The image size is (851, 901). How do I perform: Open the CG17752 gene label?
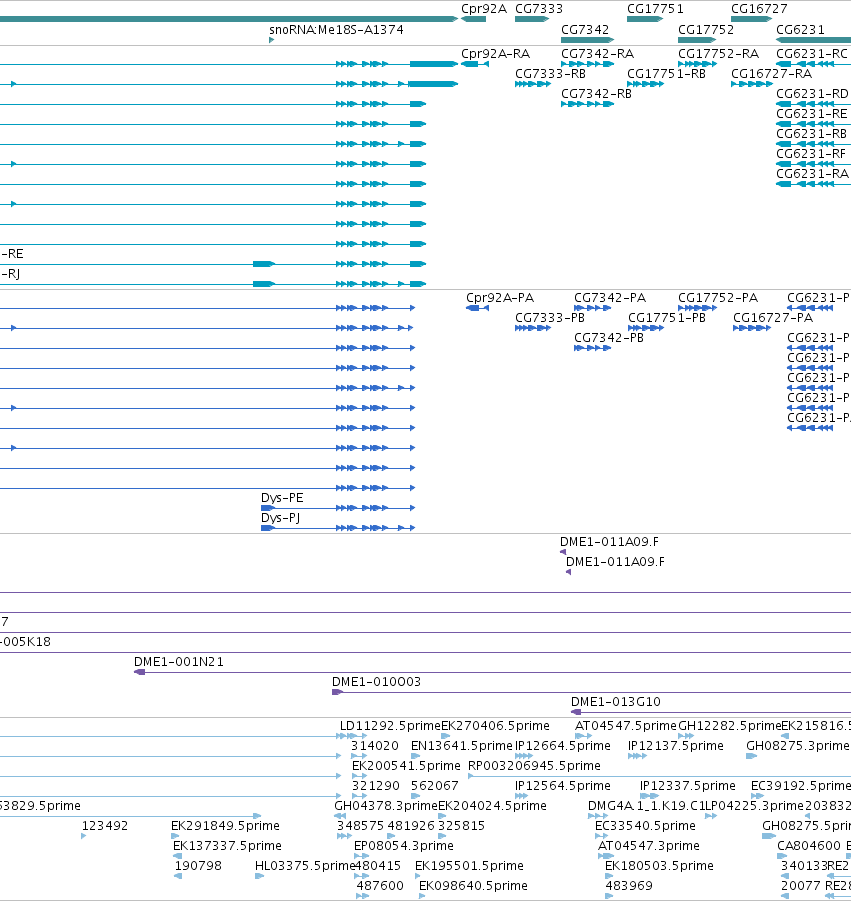pyautogui.click(x=706, y=29)
